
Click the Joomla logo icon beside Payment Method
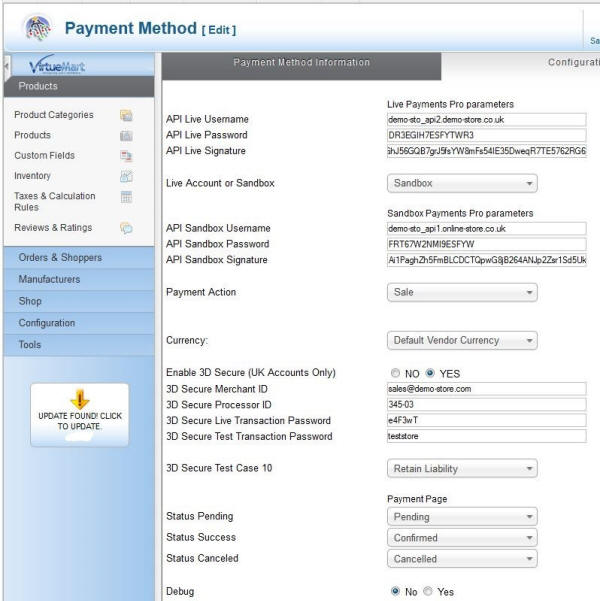(x=38, y=28)
